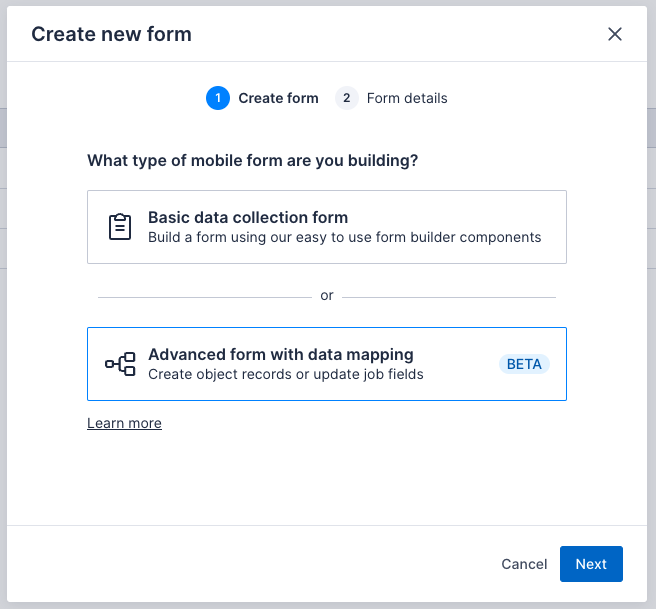
Task: Click the step 2 number circle
Action: click(x=347, y=98)
